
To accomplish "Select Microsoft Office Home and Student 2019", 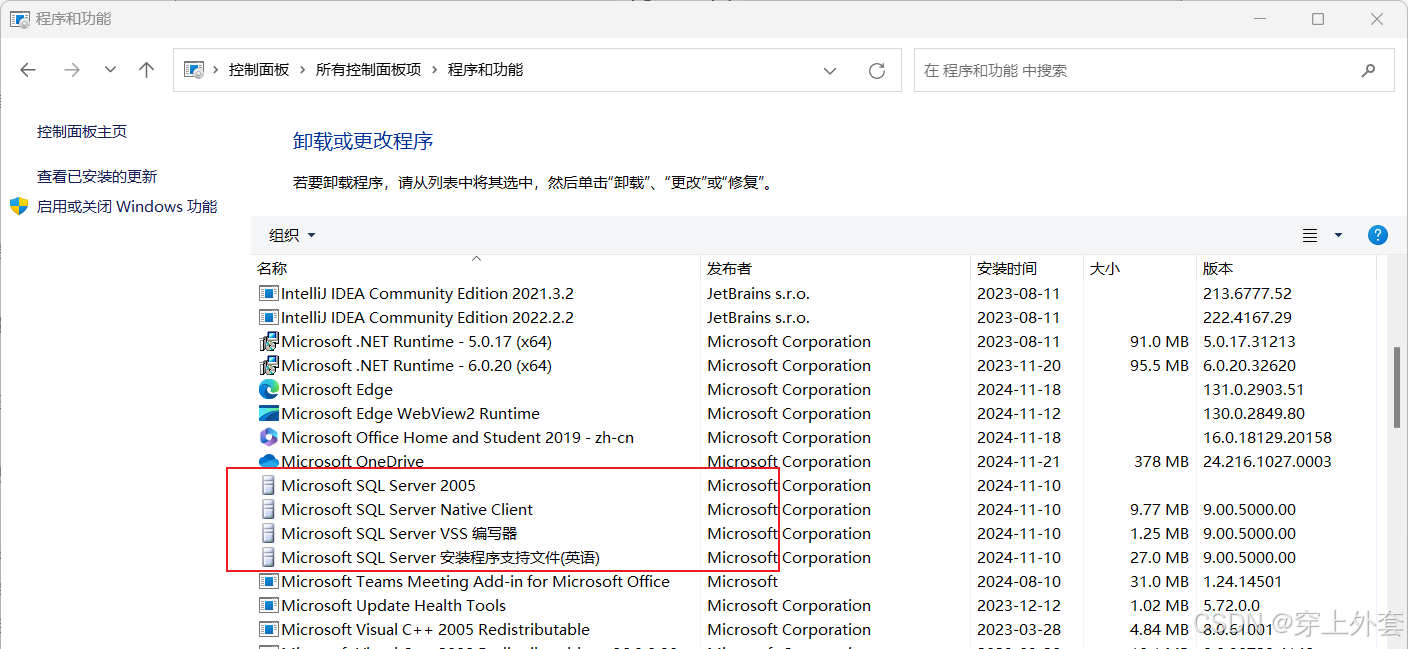I will coord(457,438).
